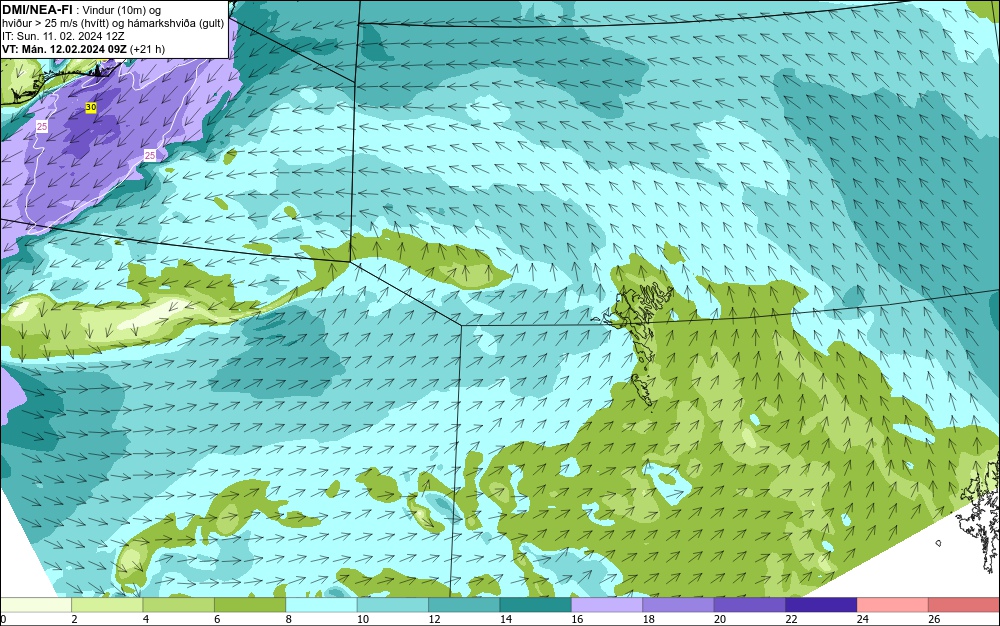Image resolution: width=1000 pixels, height=626 pixels.
Task: Pick the dark teal 14–16 m/s legend swatch
Action: coord(536,605)
